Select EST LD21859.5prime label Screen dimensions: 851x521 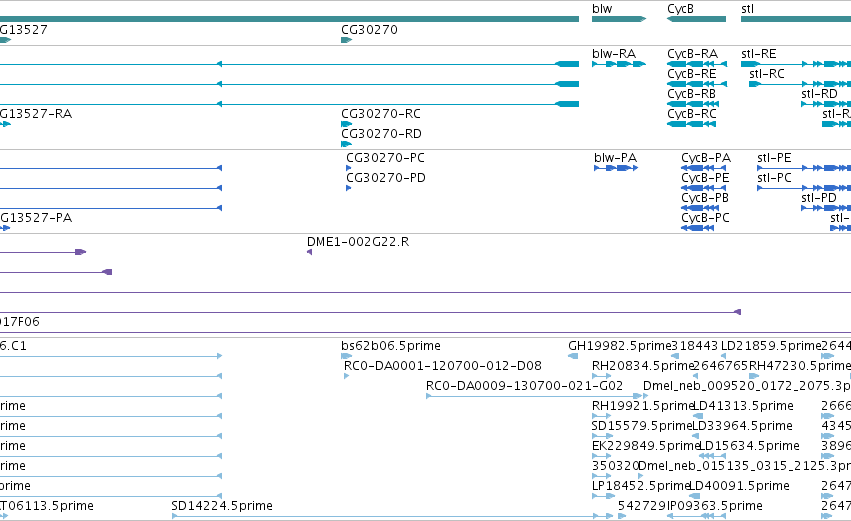pos(771,346)
